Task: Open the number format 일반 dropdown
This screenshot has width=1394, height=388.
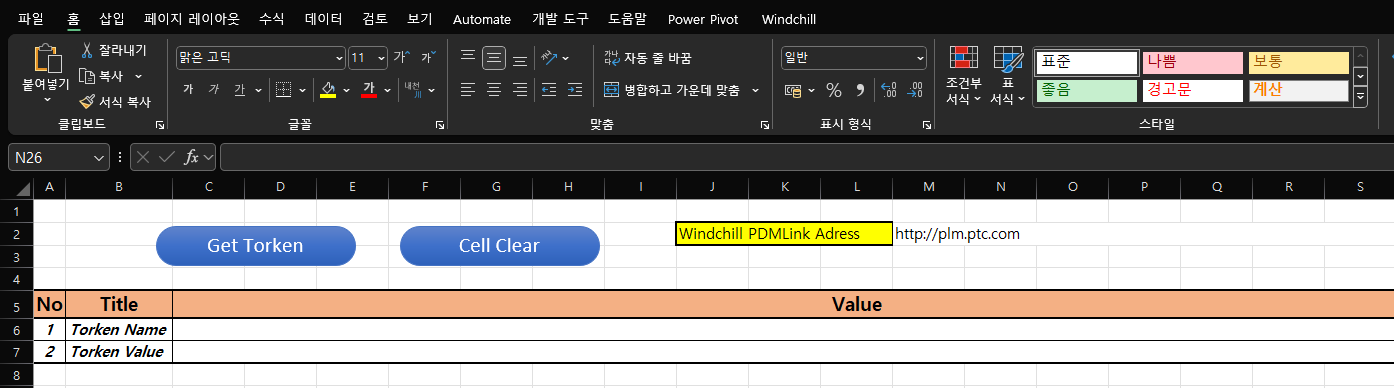Action: 920,58
